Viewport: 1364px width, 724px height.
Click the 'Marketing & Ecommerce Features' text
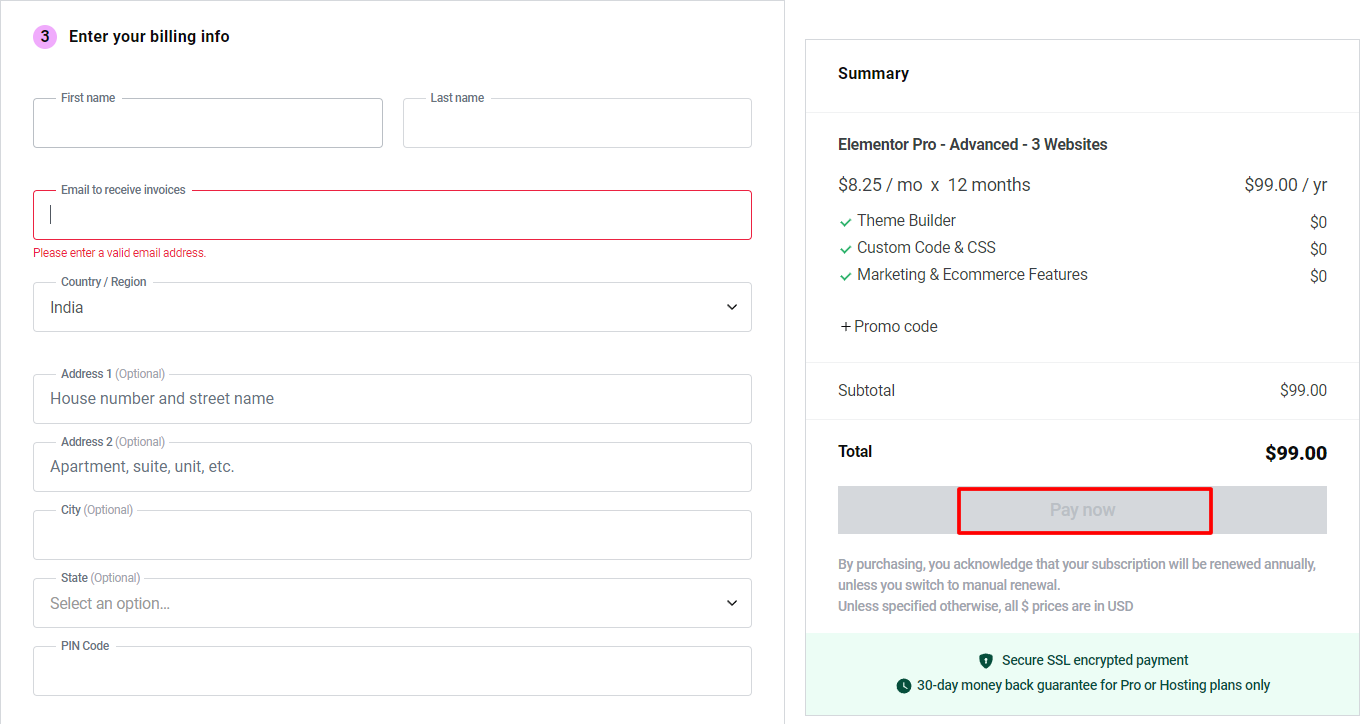tap(972, 275)
